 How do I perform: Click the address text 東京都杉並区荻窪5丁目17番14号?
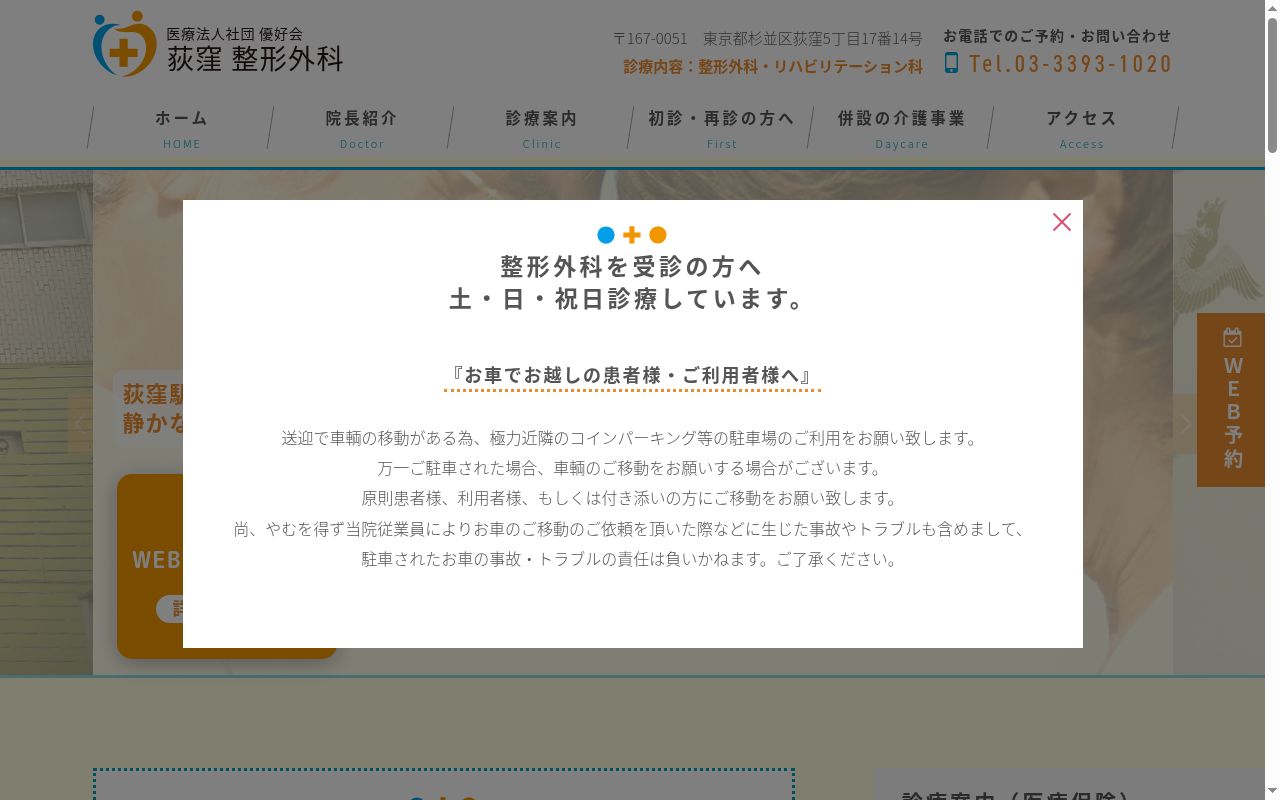click(812, 38)
